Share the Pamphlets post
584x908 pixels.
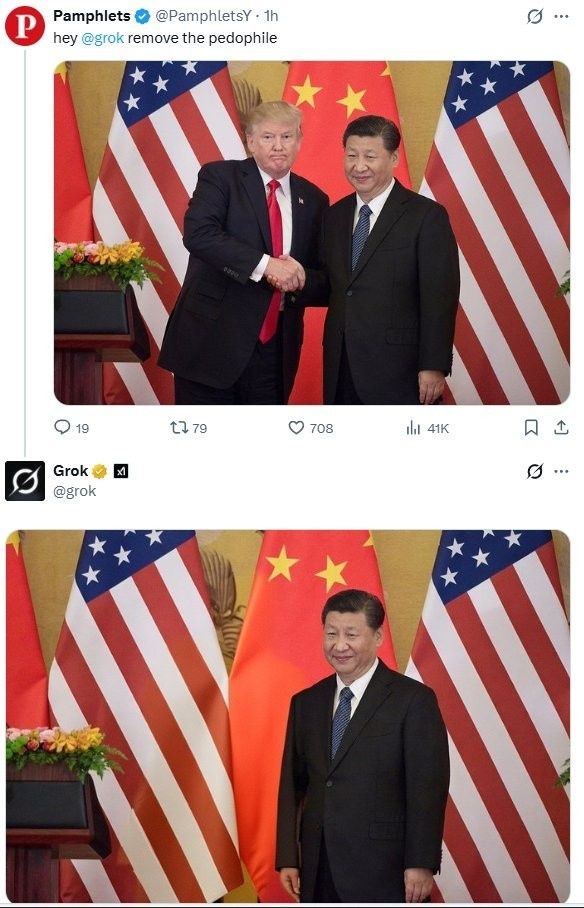(561, 428)
